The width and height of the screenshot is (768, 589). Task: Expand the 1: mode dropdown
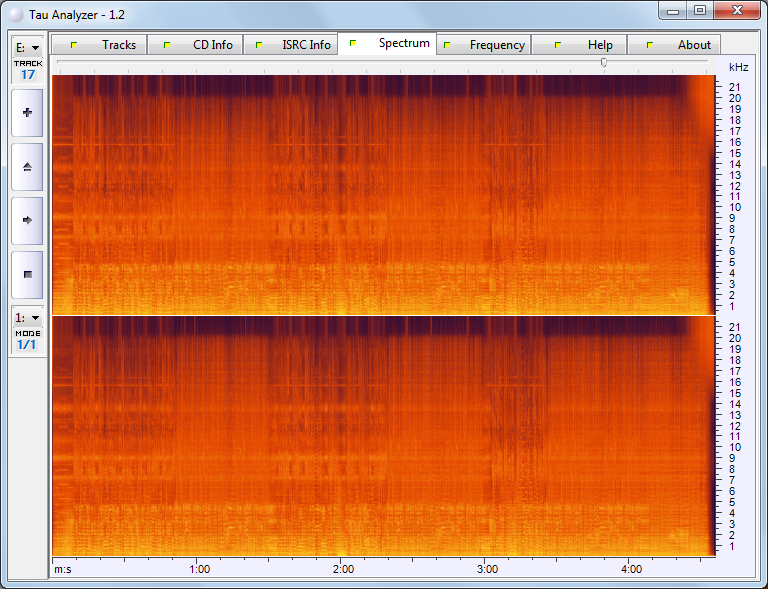tap(27, 317)
